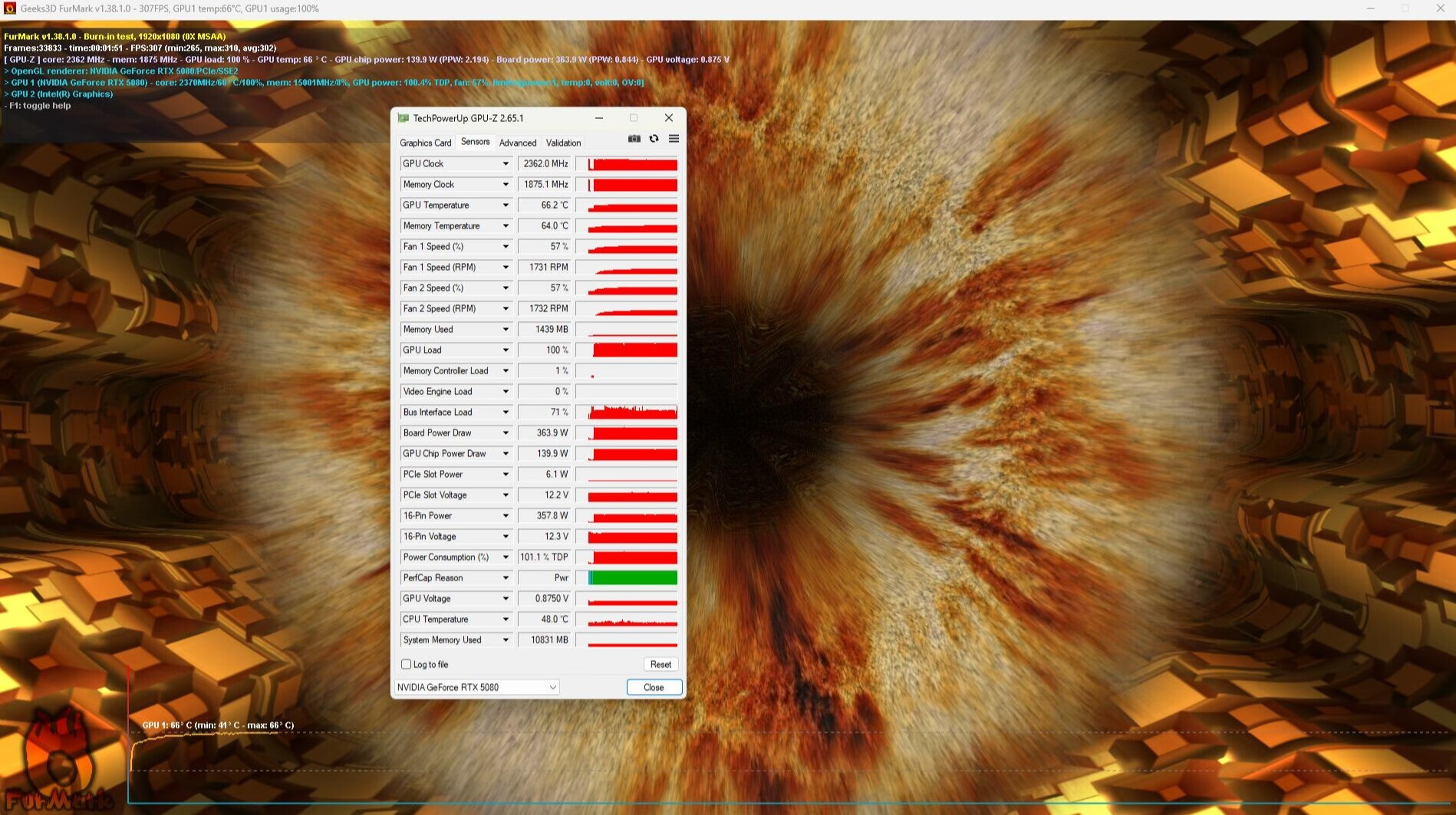Click the GPU-Z refresh icon

coord(654,139)
